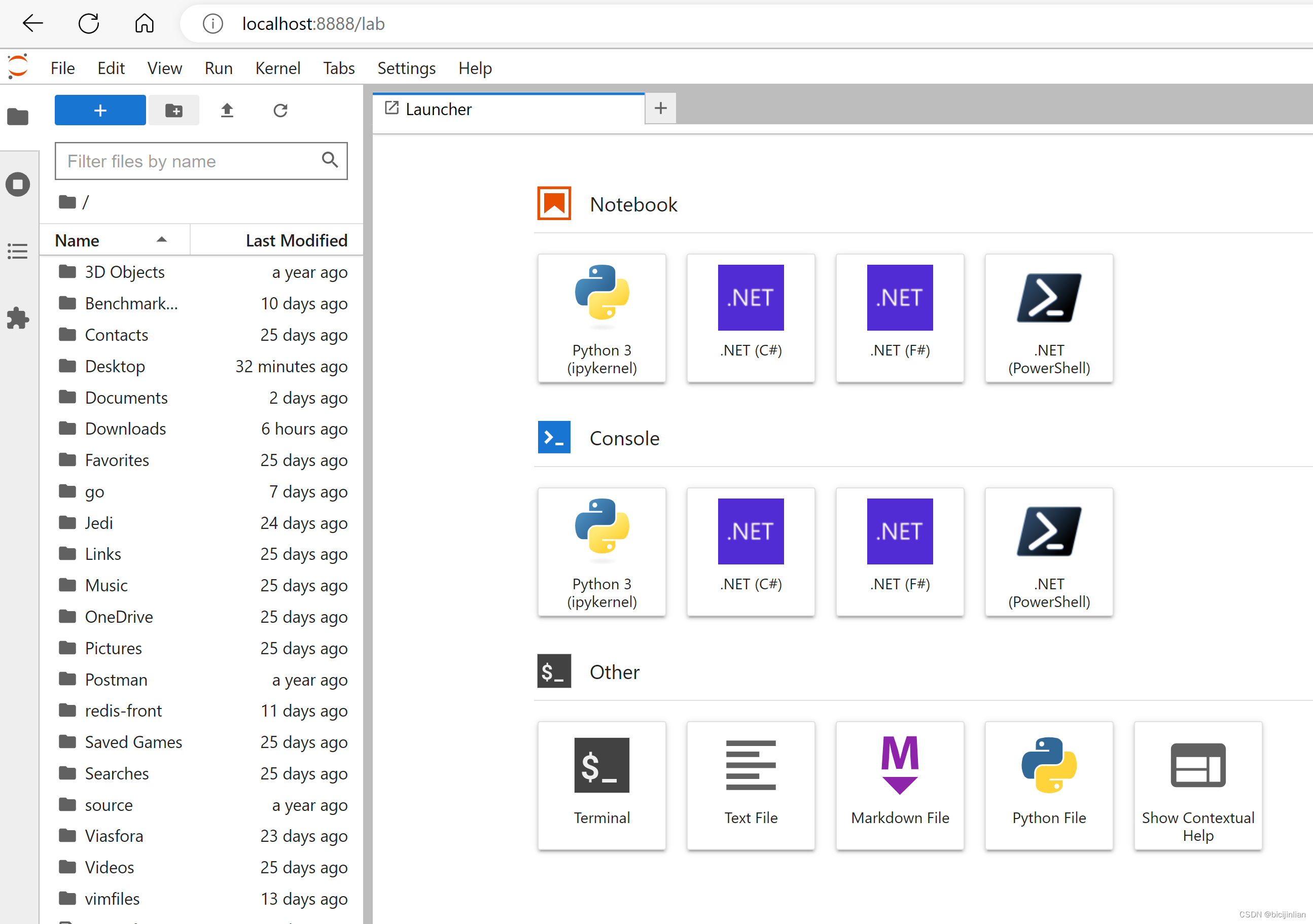This screenshot has height=924, width=1313.
Task: Click the blue New Launcher plus button
Action: pyautogui.click(x=100, y=111)
